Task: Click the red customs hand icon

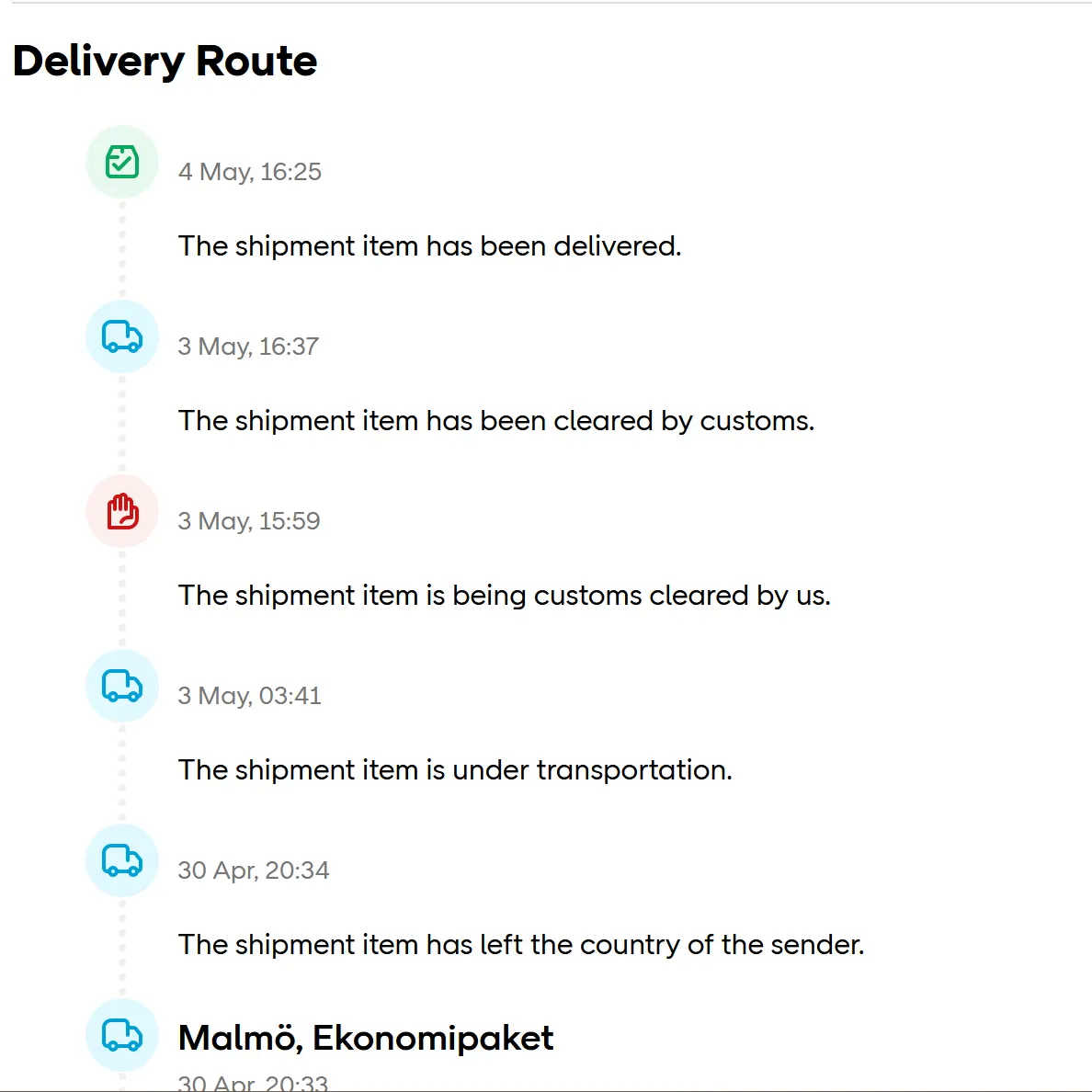Action: coord(122,511)
